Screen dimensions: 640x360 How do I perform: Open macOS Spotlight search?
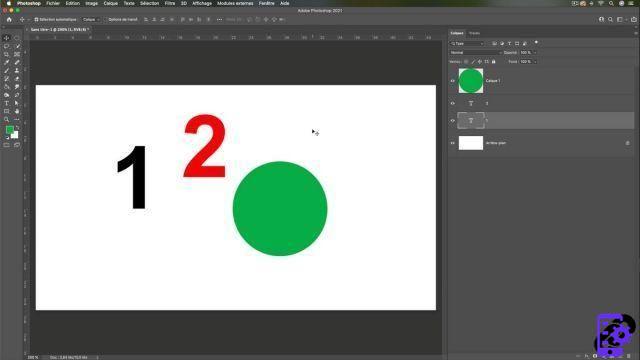coord(611,3)
